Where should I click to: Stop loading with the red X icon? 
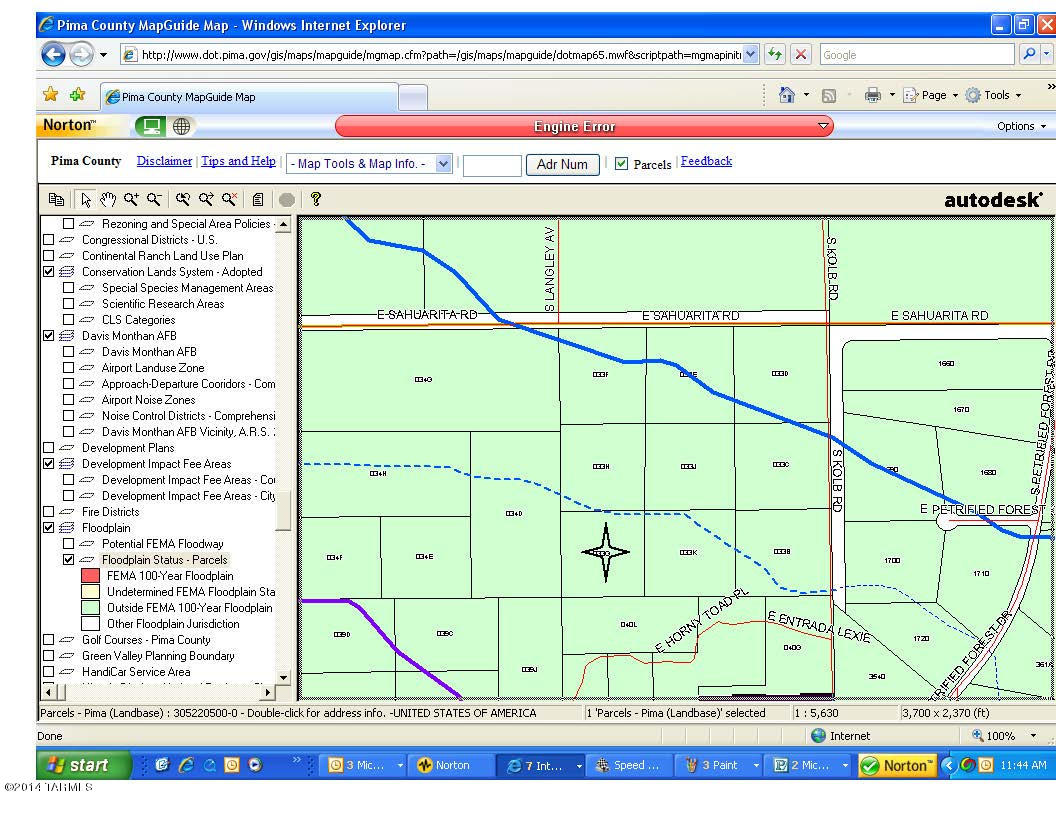pyautogui.click(x=801, y=55)
